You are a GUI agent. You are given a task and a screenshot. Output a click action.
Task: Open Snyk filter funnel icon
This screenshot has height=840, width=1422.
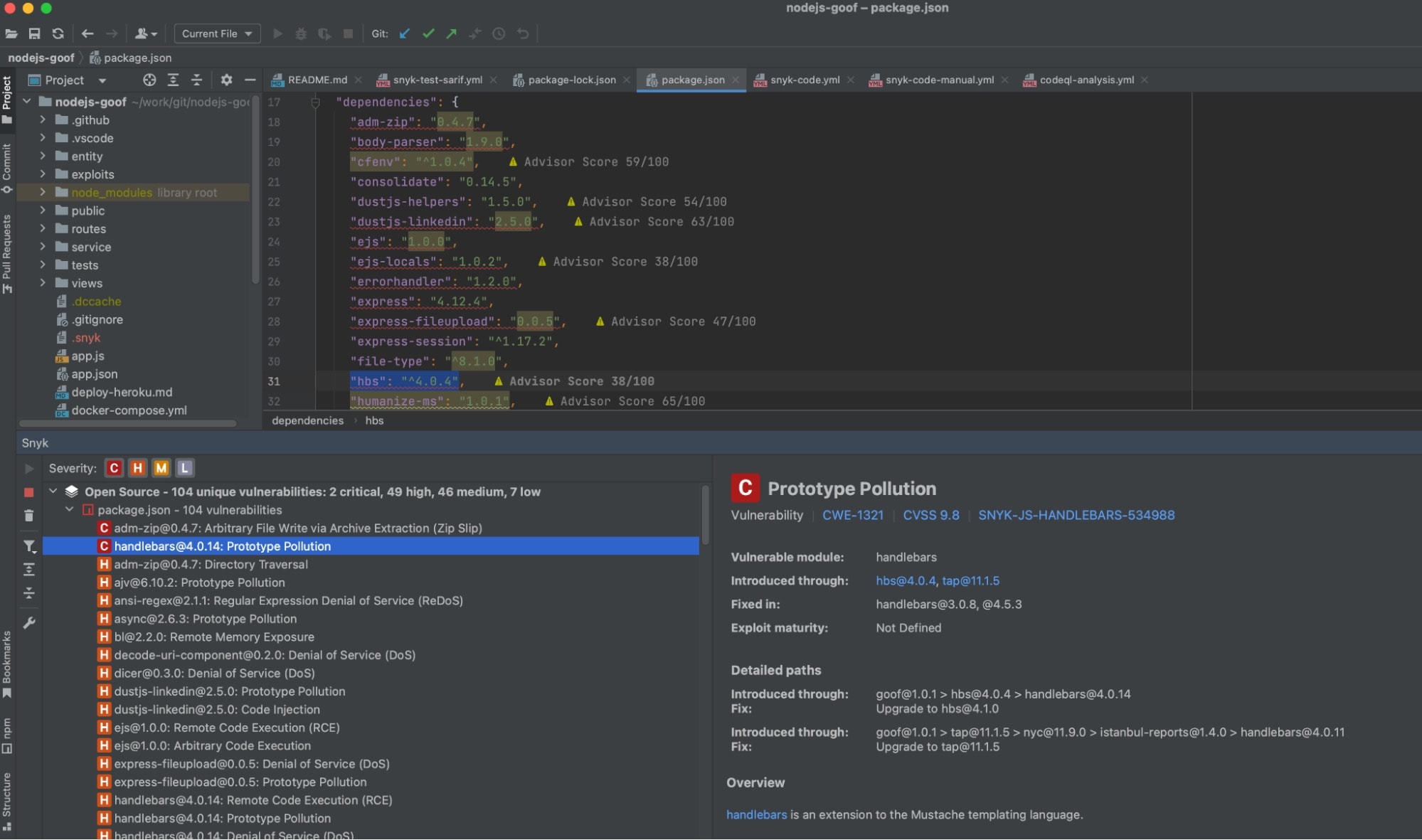(29, 546)
